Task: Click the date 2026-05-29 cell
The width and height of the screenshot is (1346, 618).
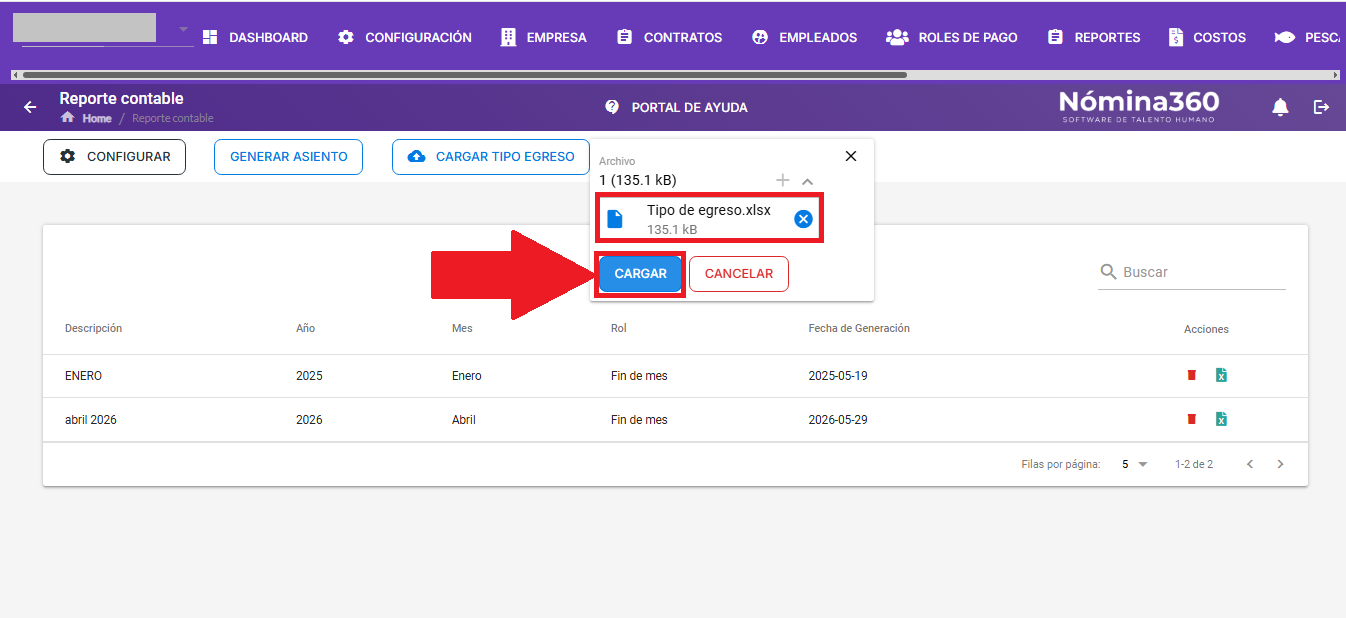Action: [838, 420]
